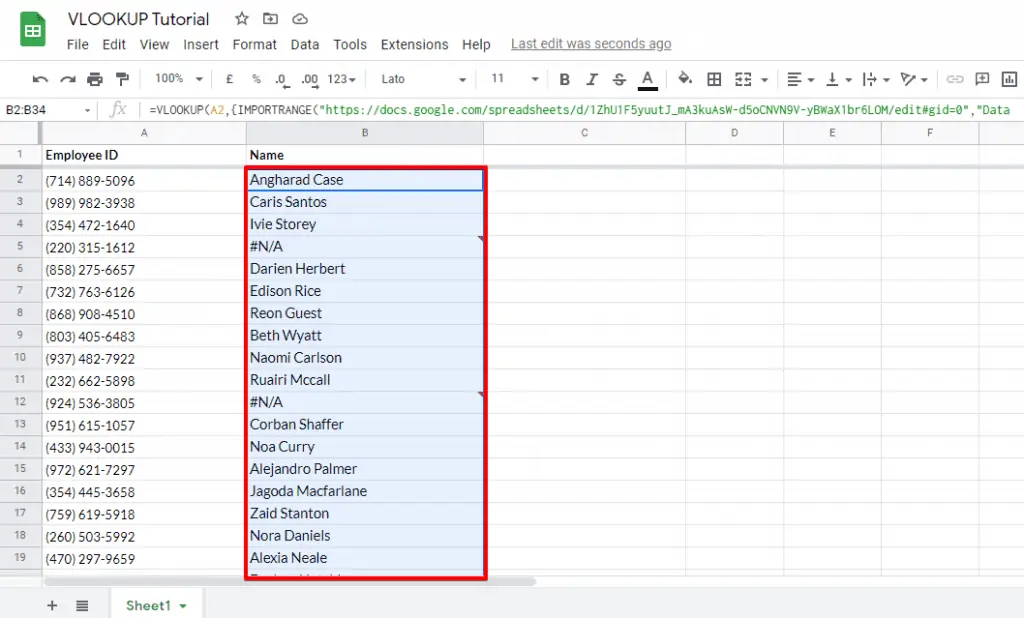Click the Last edit was seconds ago link
Screen dimensions: 1024x618
coord(591,44)
